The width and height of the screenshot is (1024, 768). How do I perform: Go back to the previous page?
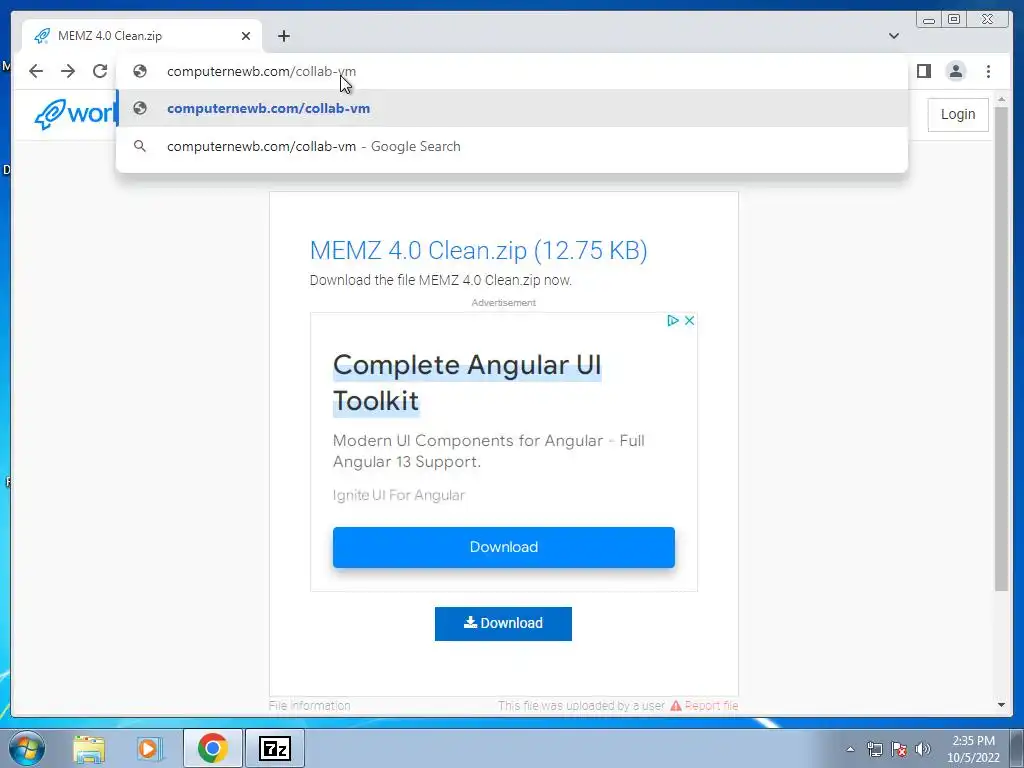[x=36, y=71]
